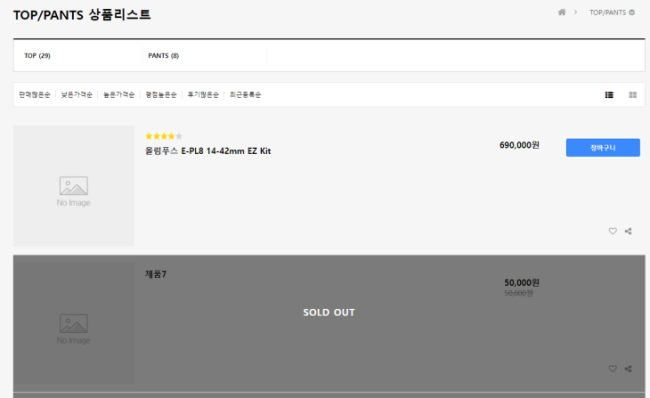Image resolution: width=650 pixels, height=398 pixels.
Task: Click Olympus product No Image thumbnail
Action: pos(74,186)
